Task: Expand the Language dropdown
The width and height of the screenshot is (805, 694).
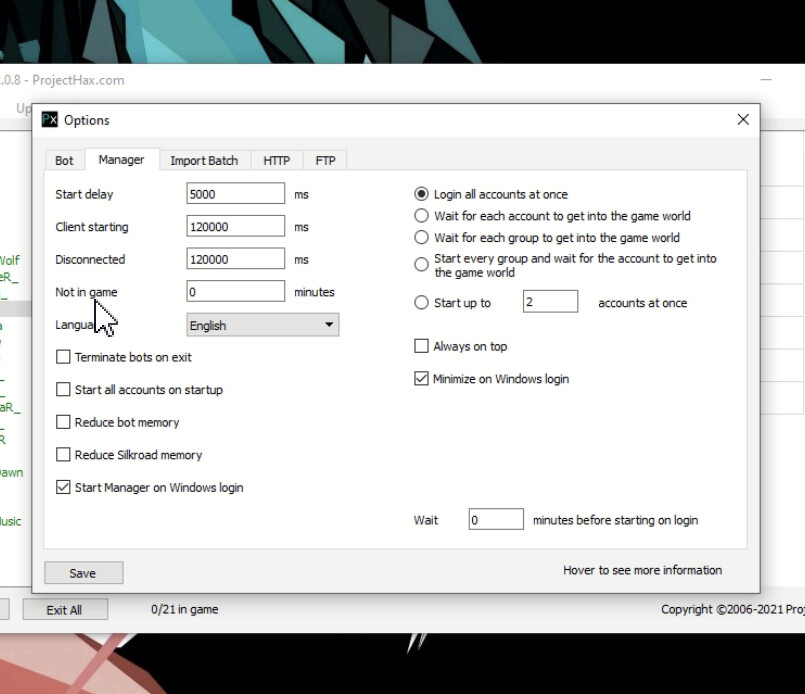Action: click(263, 325)
